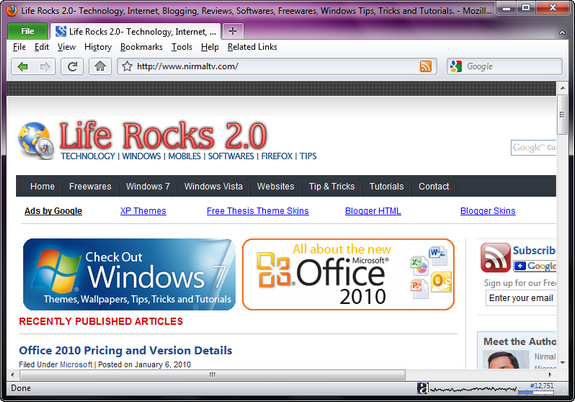Go back with the green arrow button

pyautogui.click(x=23, y=66)
